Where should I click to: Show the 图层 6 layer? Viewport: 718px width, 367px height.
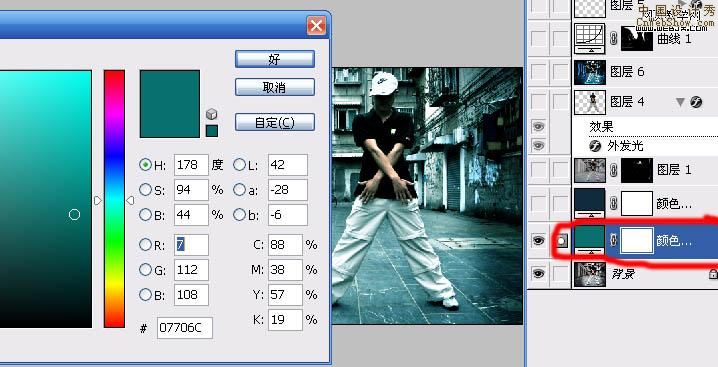pos(538,72)
